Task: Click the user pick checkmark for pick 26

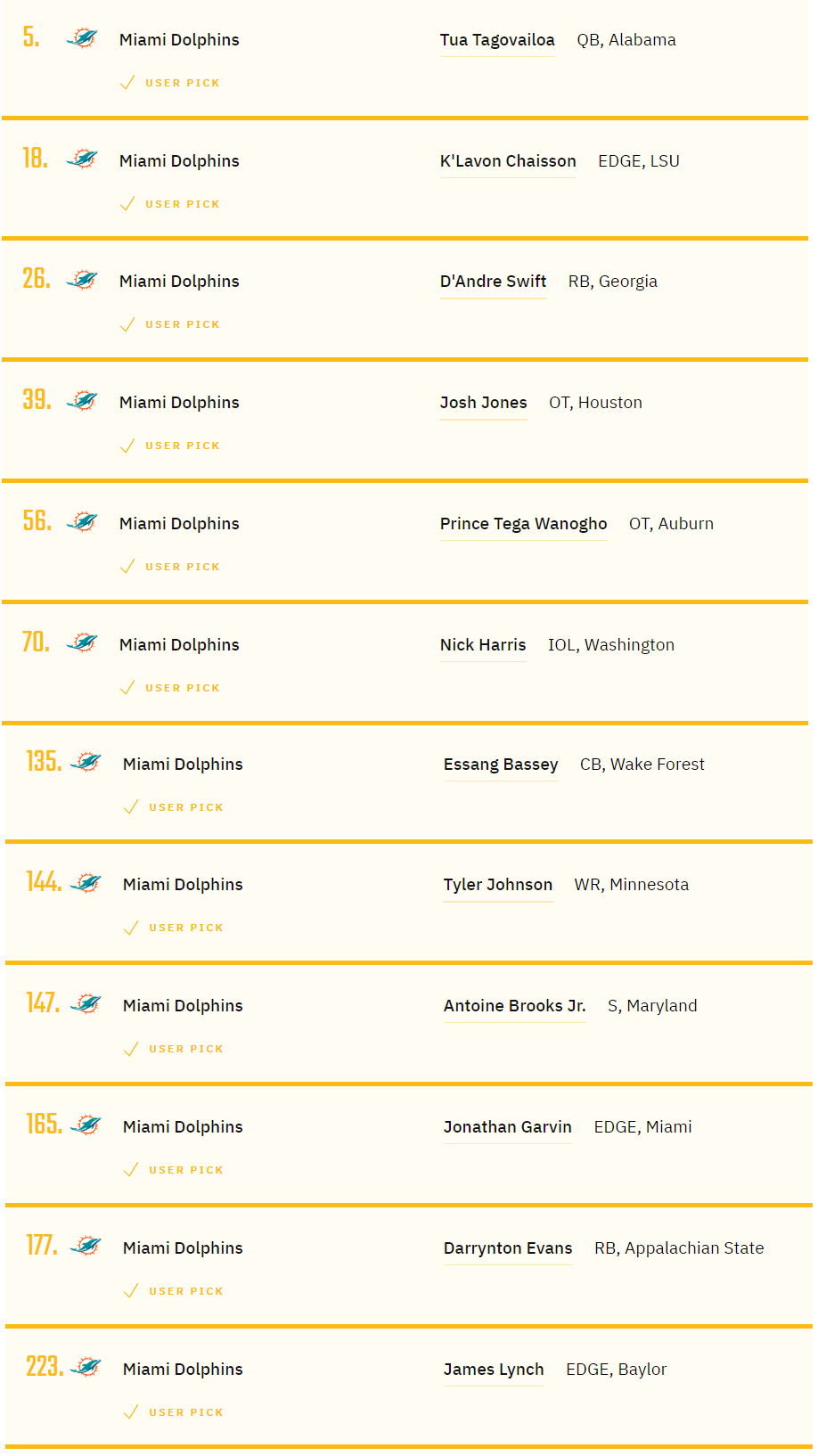Action: (127, 324)
